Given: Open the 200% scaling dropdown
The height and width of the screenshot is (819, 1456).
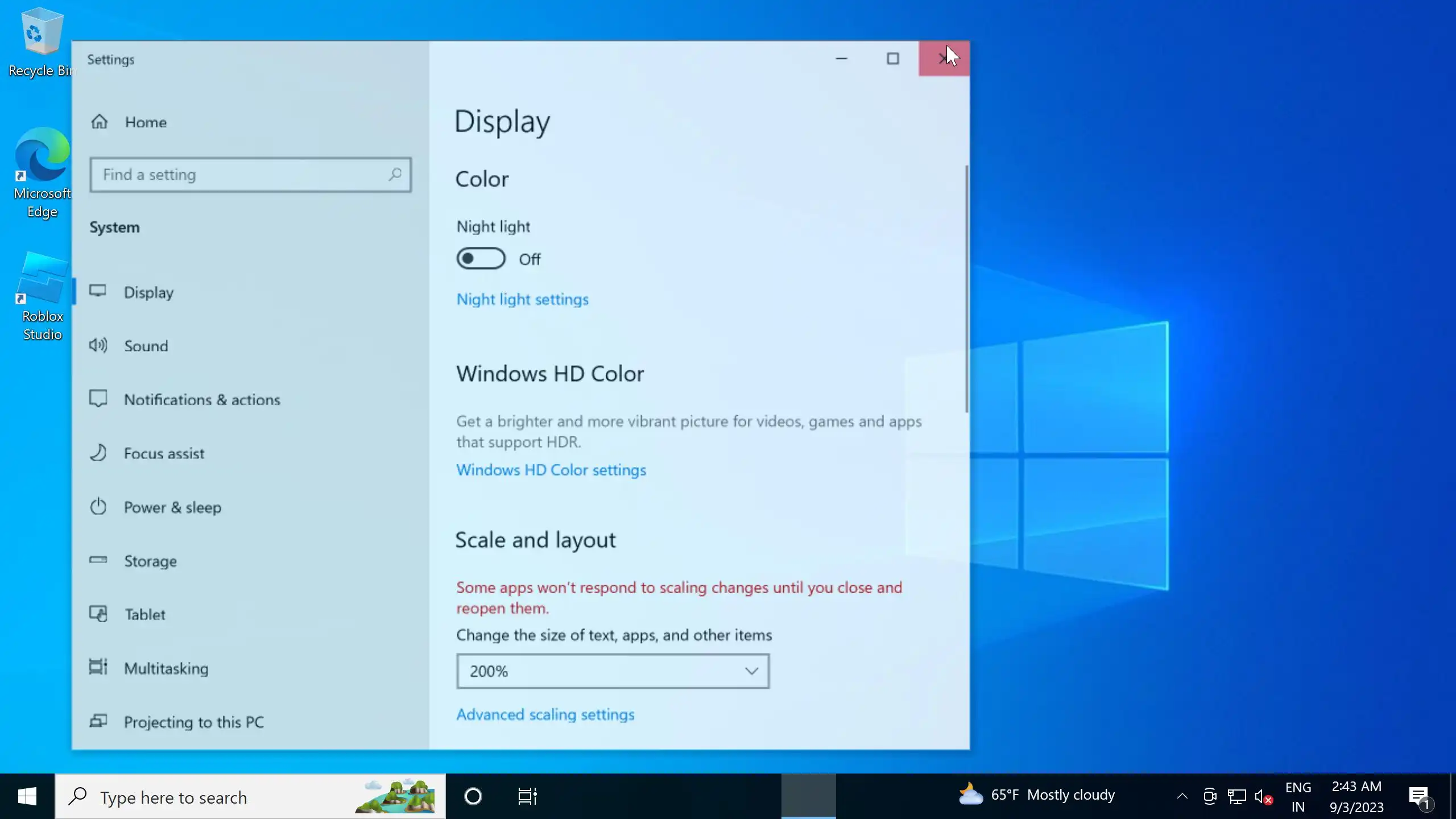Looking at the screenshot, I should pos(613,671).
